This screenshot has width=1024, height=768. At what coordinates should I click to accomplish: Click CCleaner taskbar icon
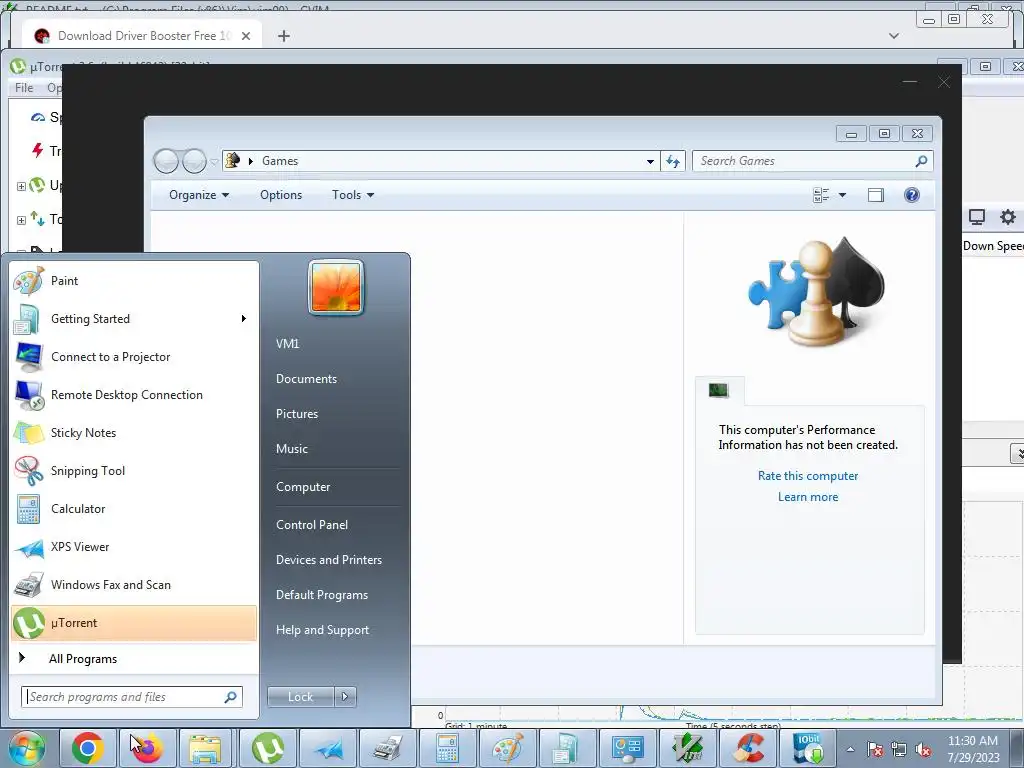pyautogui.click(x=748, y=748)
